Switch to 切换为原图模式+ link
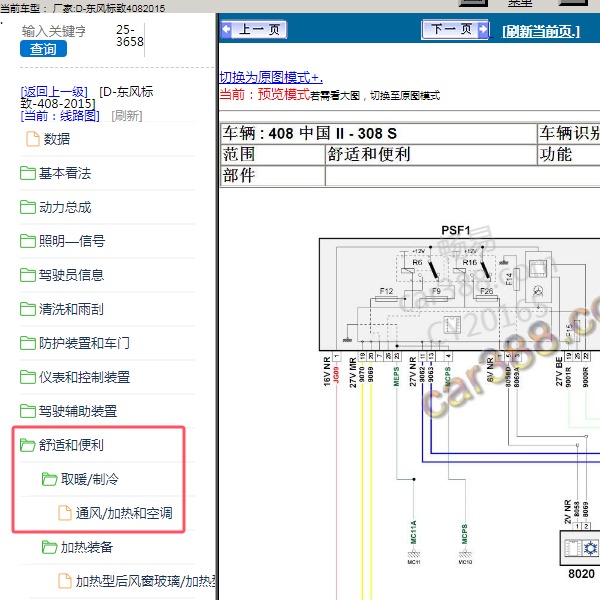Image resolution: width=600 pixels, height=600 pixels. [271, 77]
